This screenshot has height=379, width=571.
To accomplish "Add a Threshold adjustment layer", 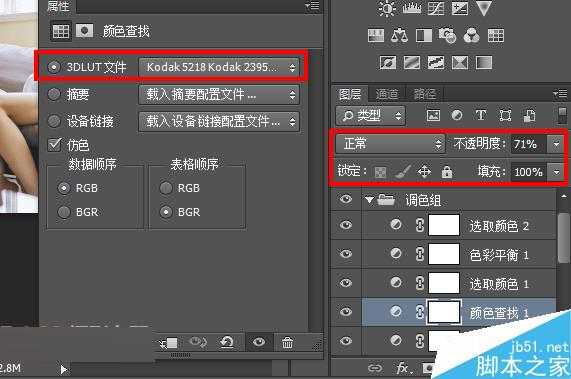I will coord(436,63).
